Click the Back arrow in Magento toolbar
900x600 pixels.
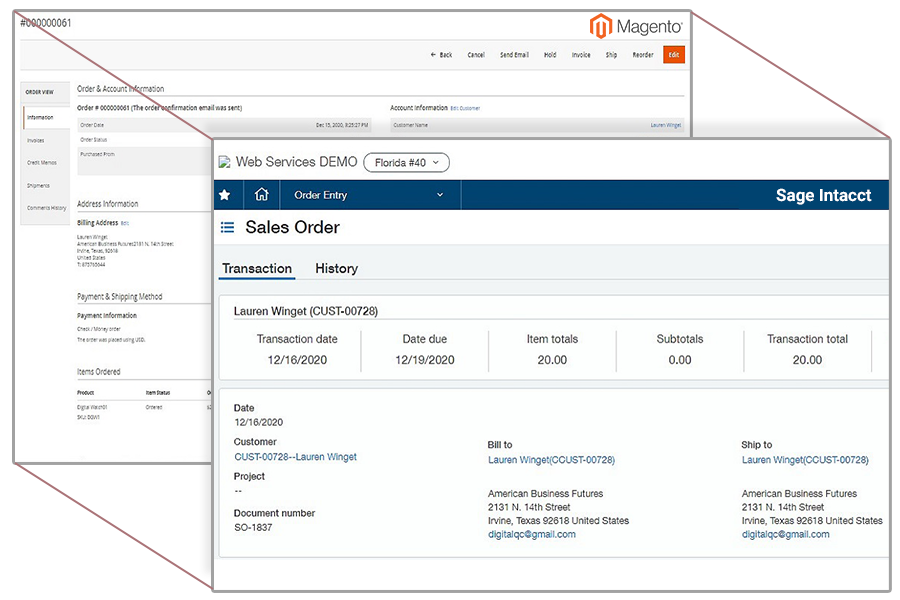click(x=440, y=55)
